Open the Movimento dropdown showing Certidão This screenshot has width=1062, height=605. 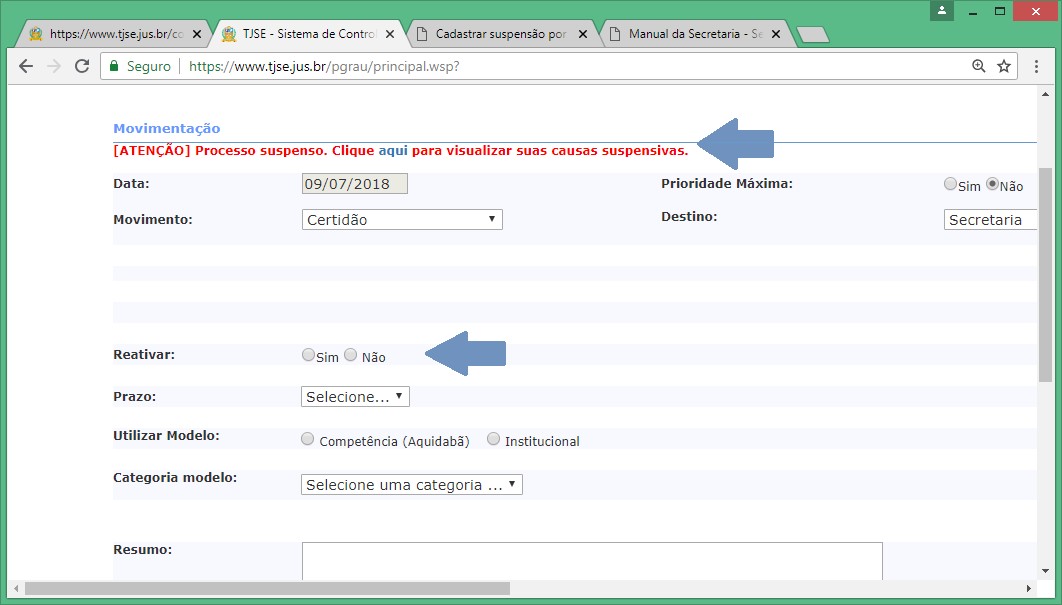402,220
